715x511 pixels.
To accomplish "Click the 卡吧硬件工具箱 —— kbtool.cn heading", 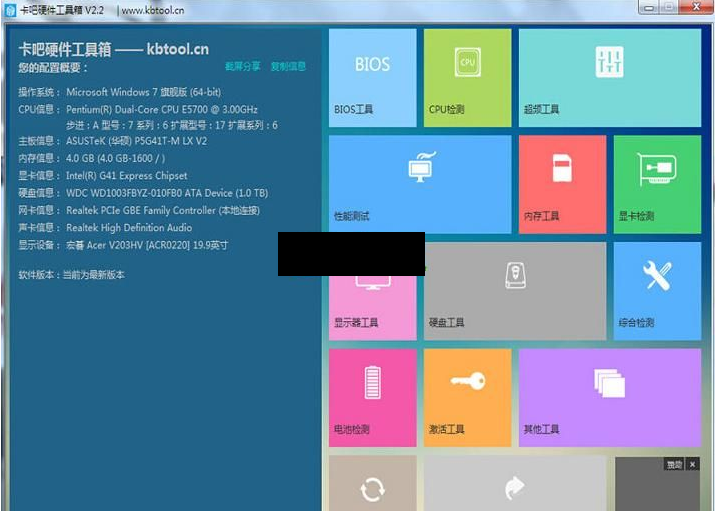I will (x=114, y=49).
